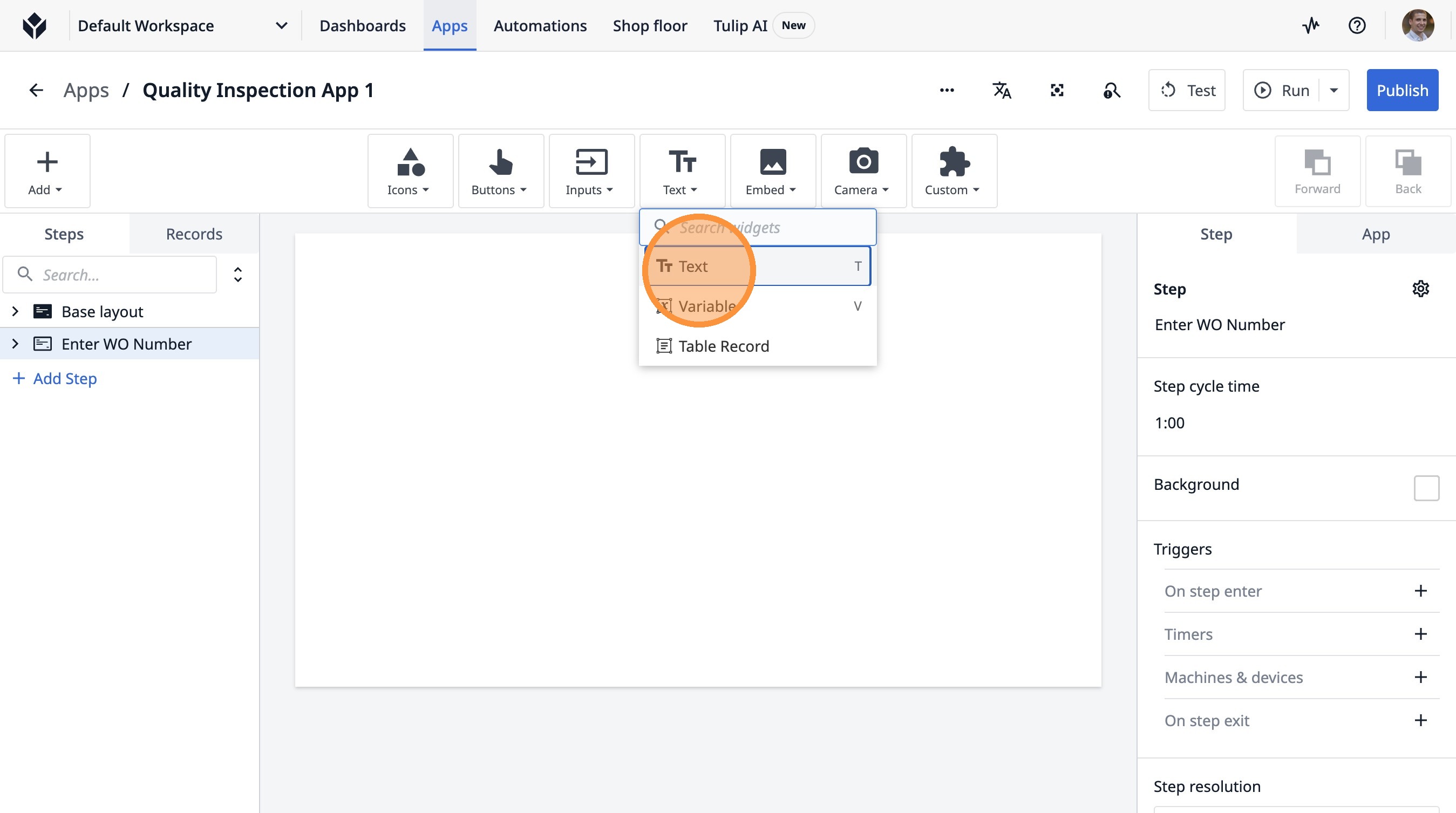The image size is (1456, 813).
Task: Open the Custom widgets puzzle icon
Action: click(954, 171)
